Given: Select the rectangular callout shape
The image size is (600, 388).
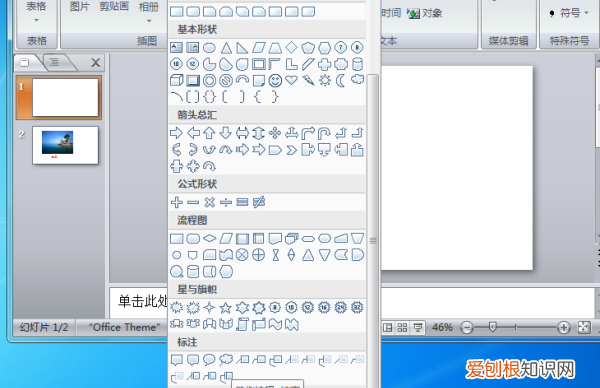Looking at the screenshot, I should (176, 360).
